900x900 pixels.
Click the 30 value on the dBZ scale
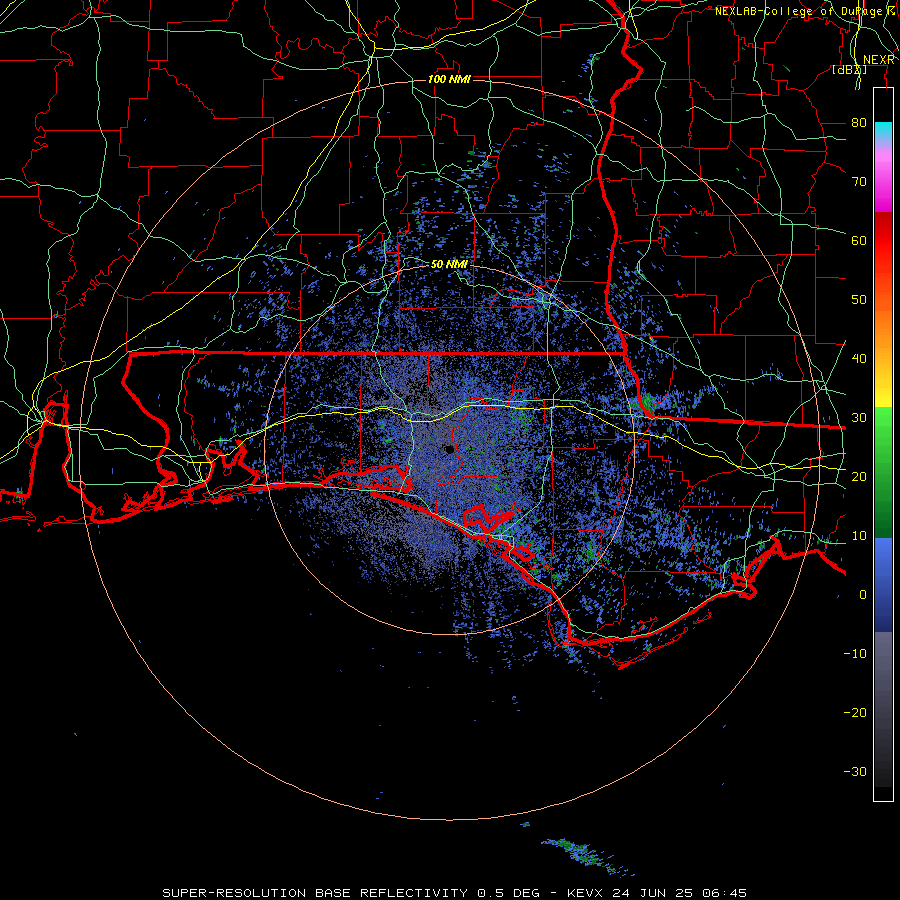coord(859,418)
